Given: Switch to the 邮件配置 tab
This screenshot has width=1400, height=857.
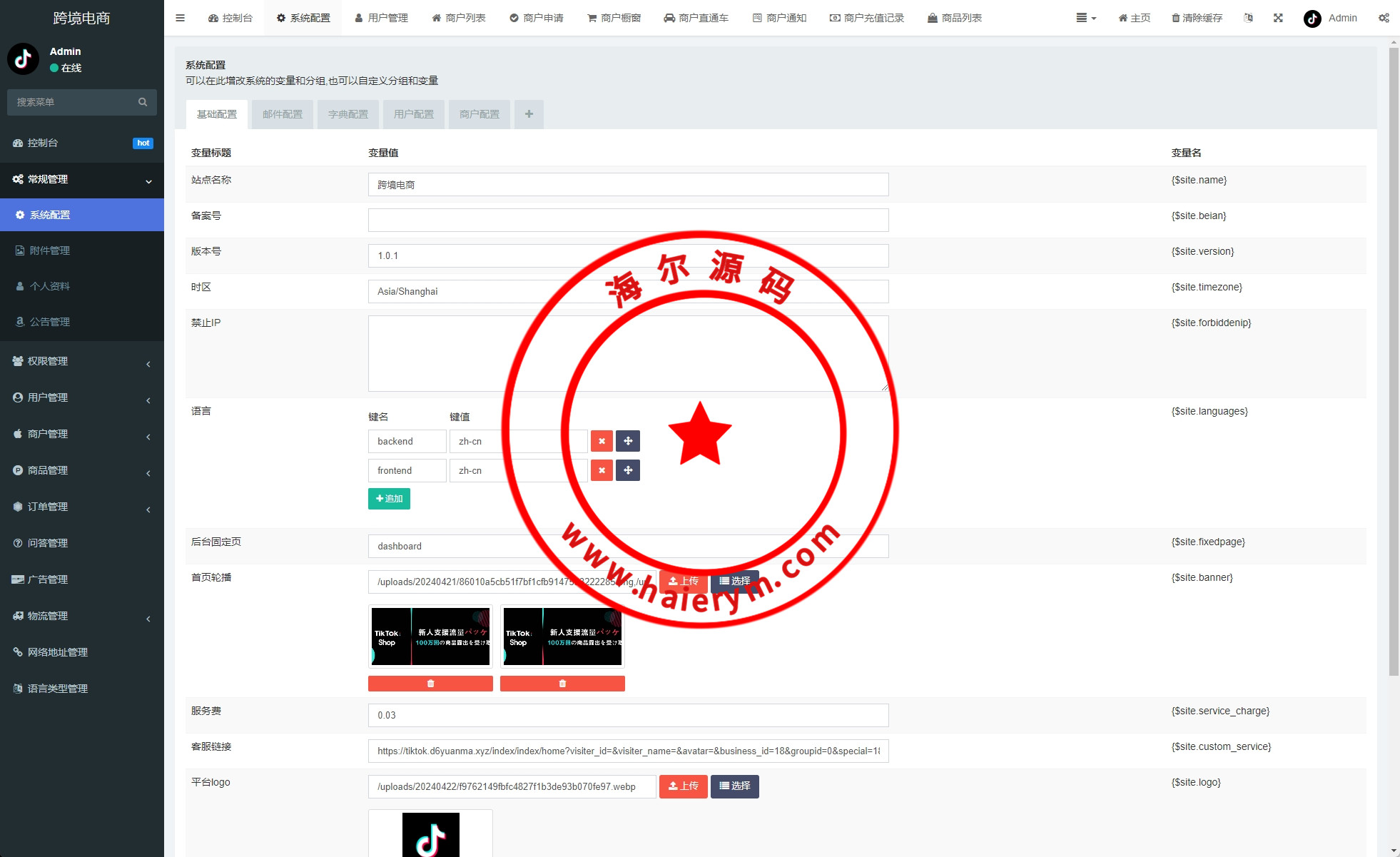Looking at the screenshot, I should (283, 114).
